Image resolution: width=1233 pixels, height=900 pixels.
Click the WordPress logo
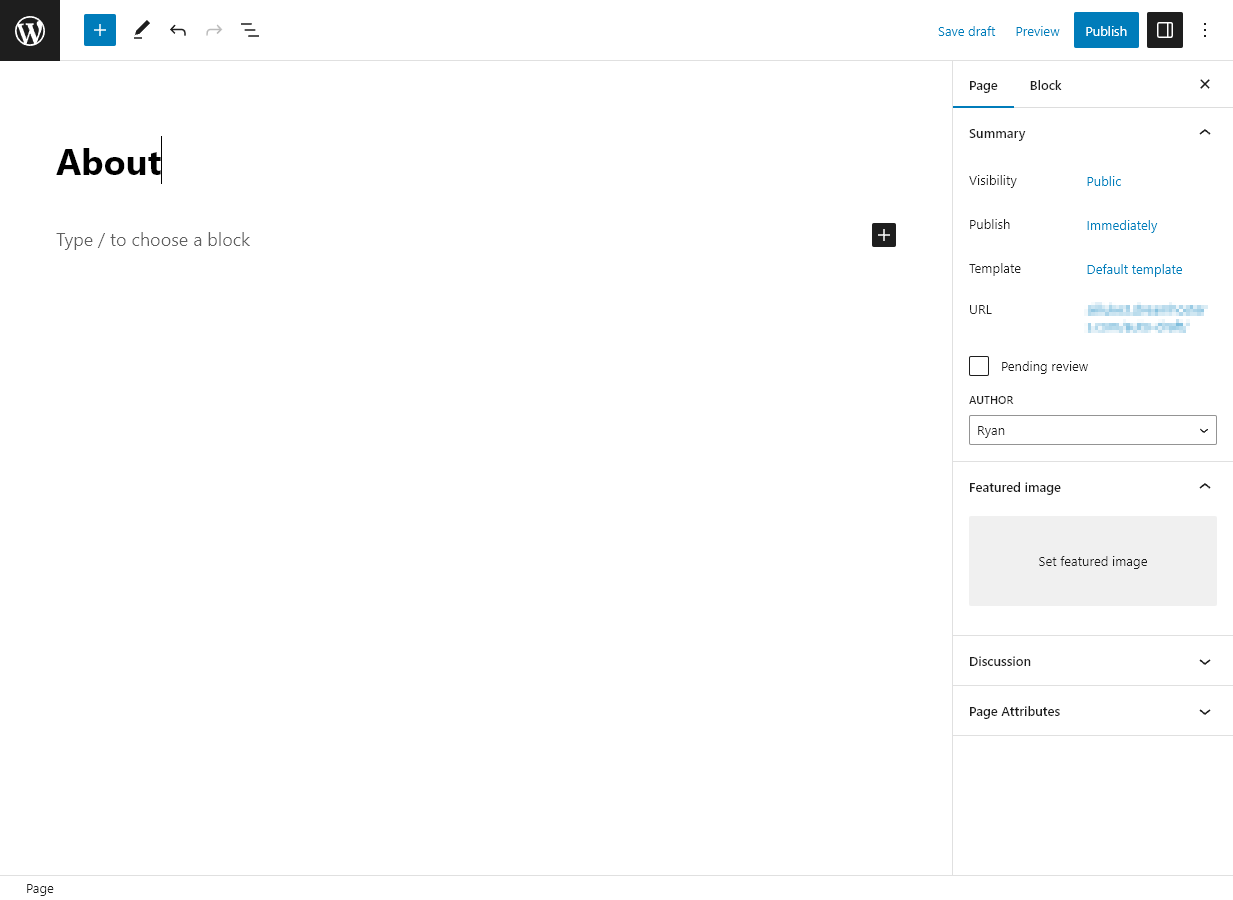click(29, 30)
